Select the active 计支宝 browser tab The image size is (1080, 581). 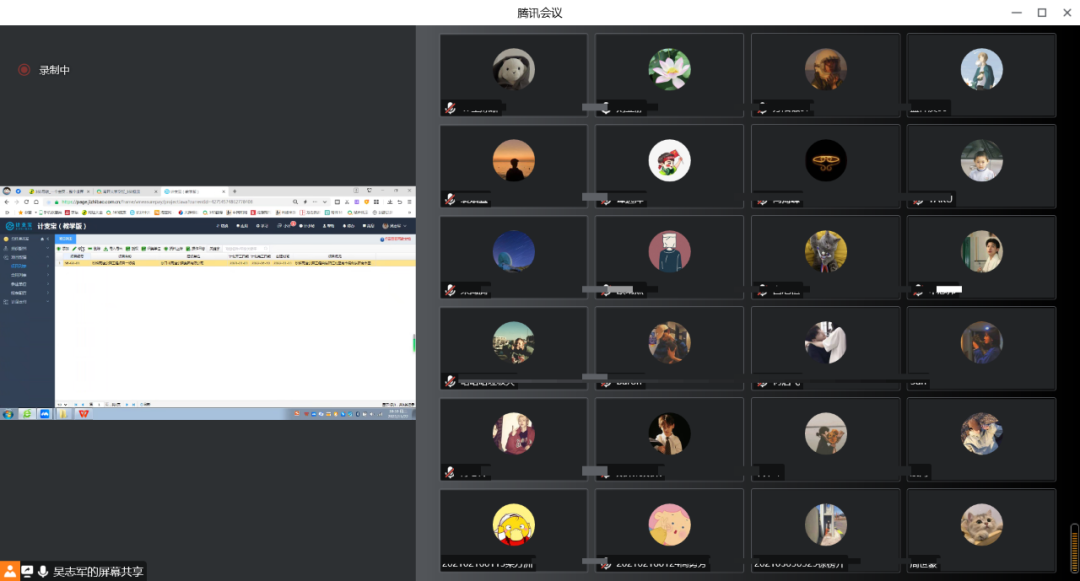point(195,191)
